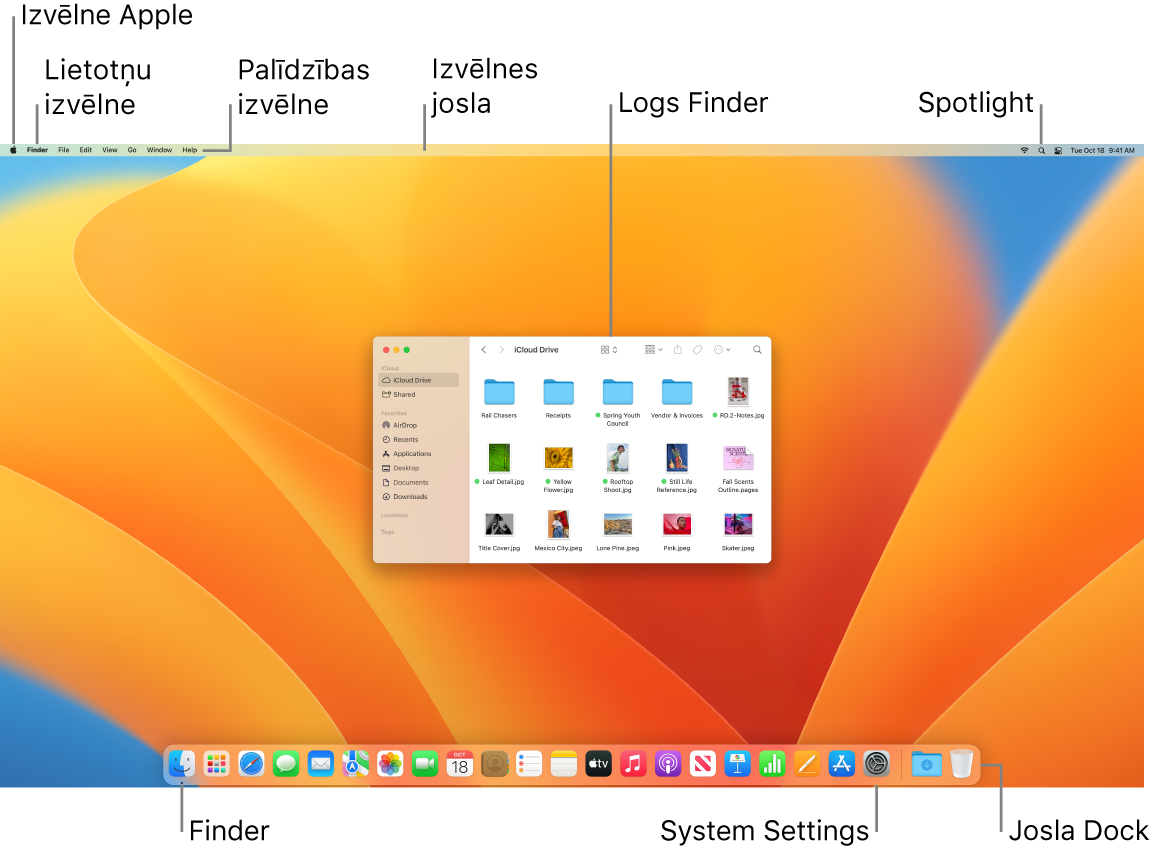Open Apple TV from the Dock
This screenshot has height=854, width=1162.
599,764
